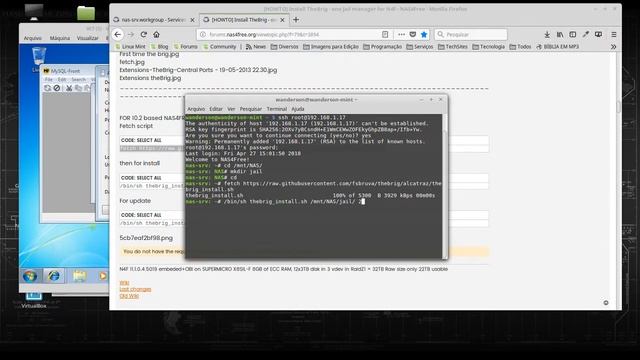Open VirtualBox Arquivo menu
Screen dimensions: 640x360
33,38
